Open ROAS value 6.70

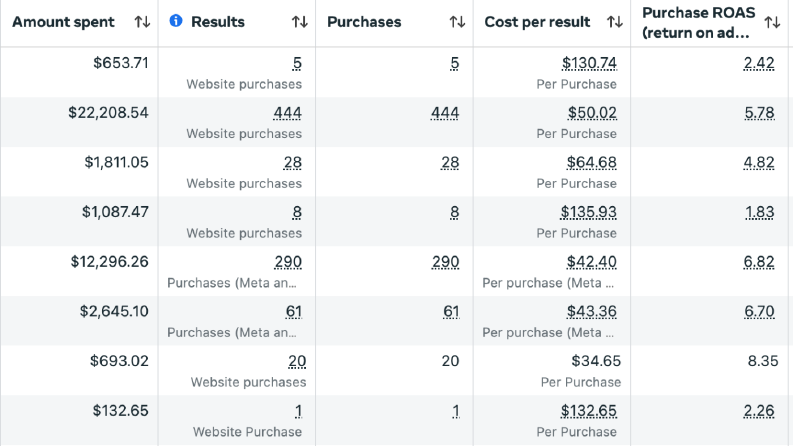[x=759, y=311]
